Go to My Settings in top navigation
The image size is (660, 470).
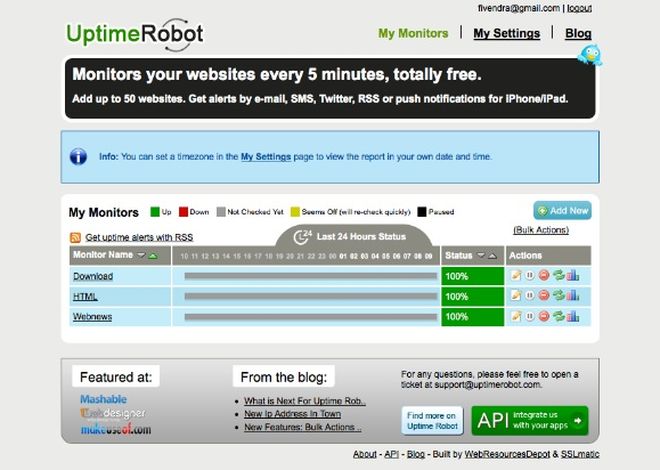click(507, 33)
